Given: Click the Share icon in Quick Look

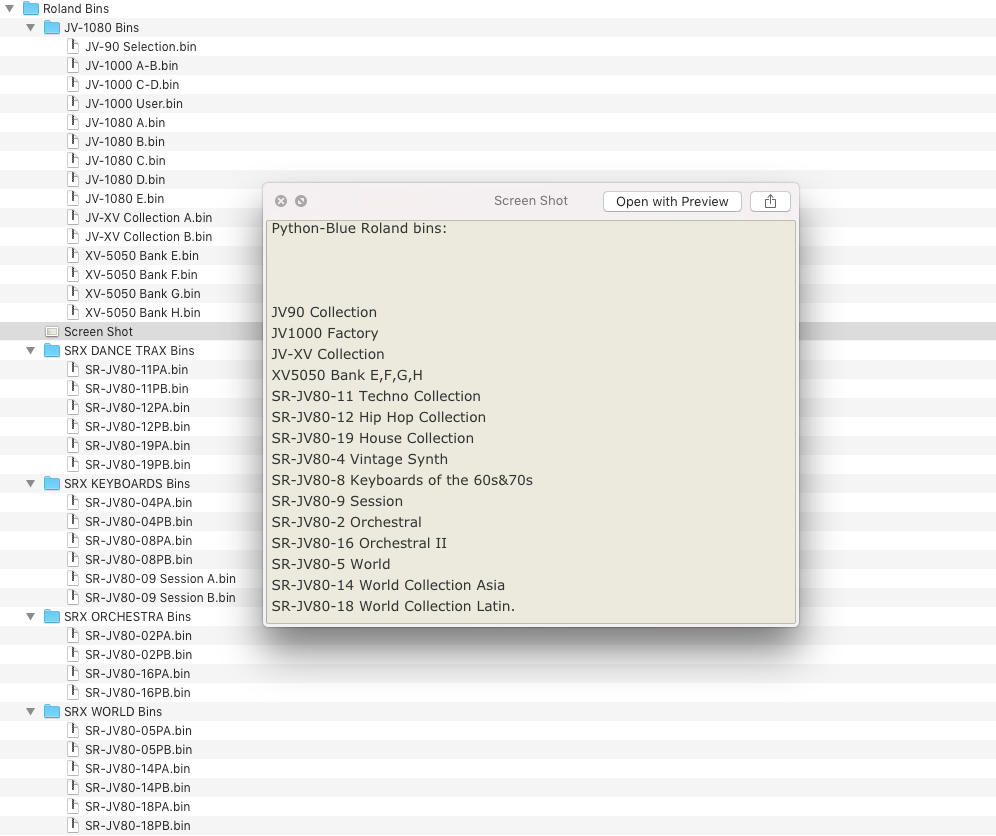Looking at the screenshot, I should (770, 201).
